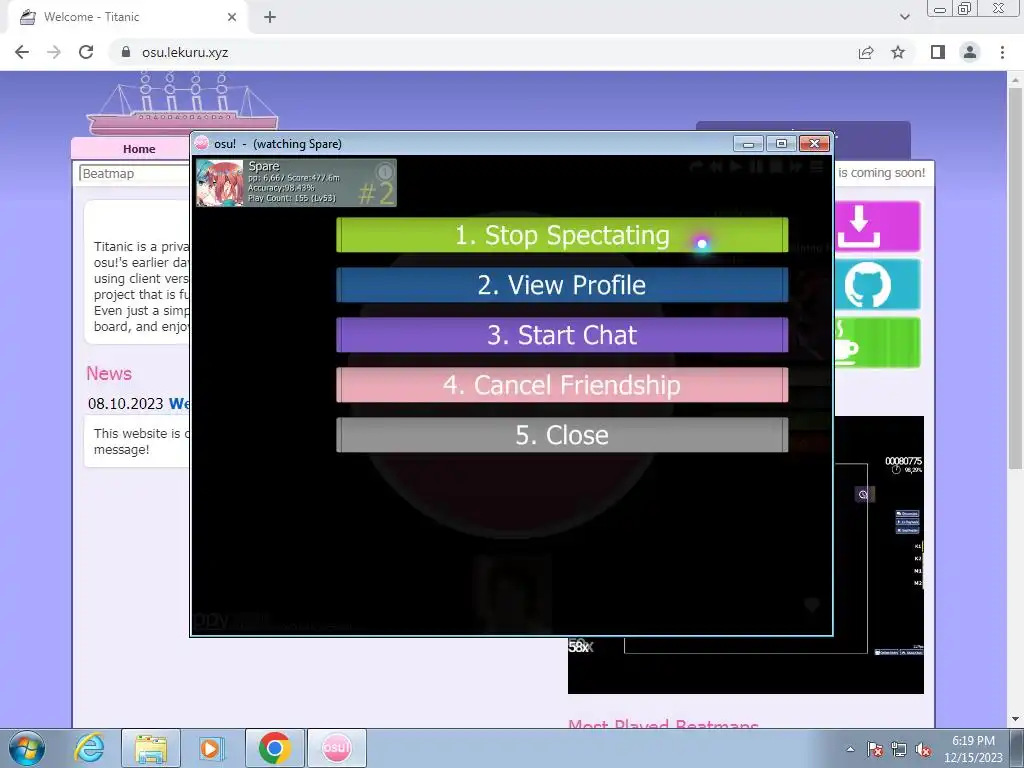
Task: Go back in Chrome
Action: pyautogui.click(x=22, y=52)
